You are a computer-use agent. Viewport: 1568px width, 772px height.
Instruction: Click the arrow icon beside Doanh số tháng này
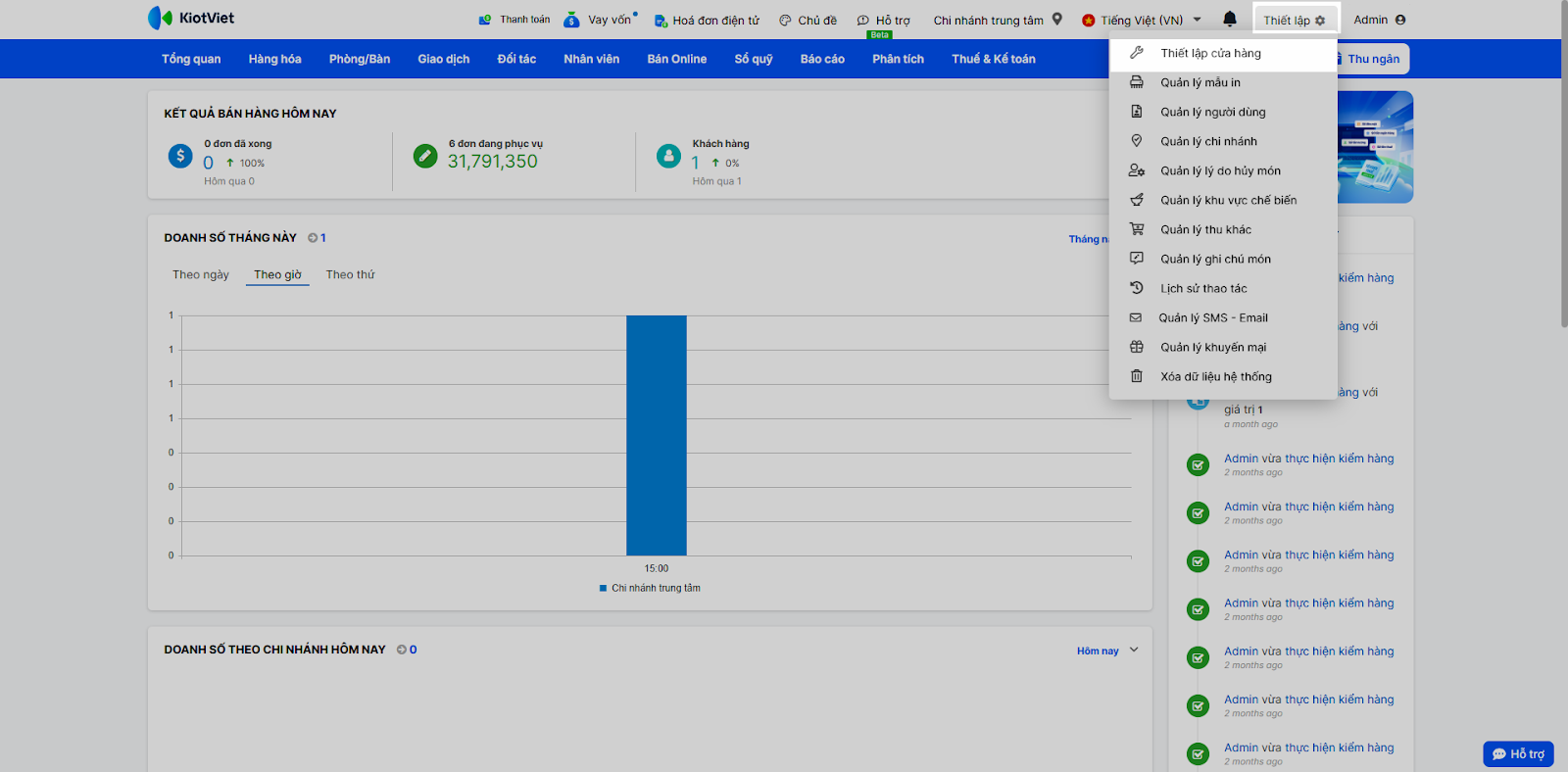pos(313,238)
